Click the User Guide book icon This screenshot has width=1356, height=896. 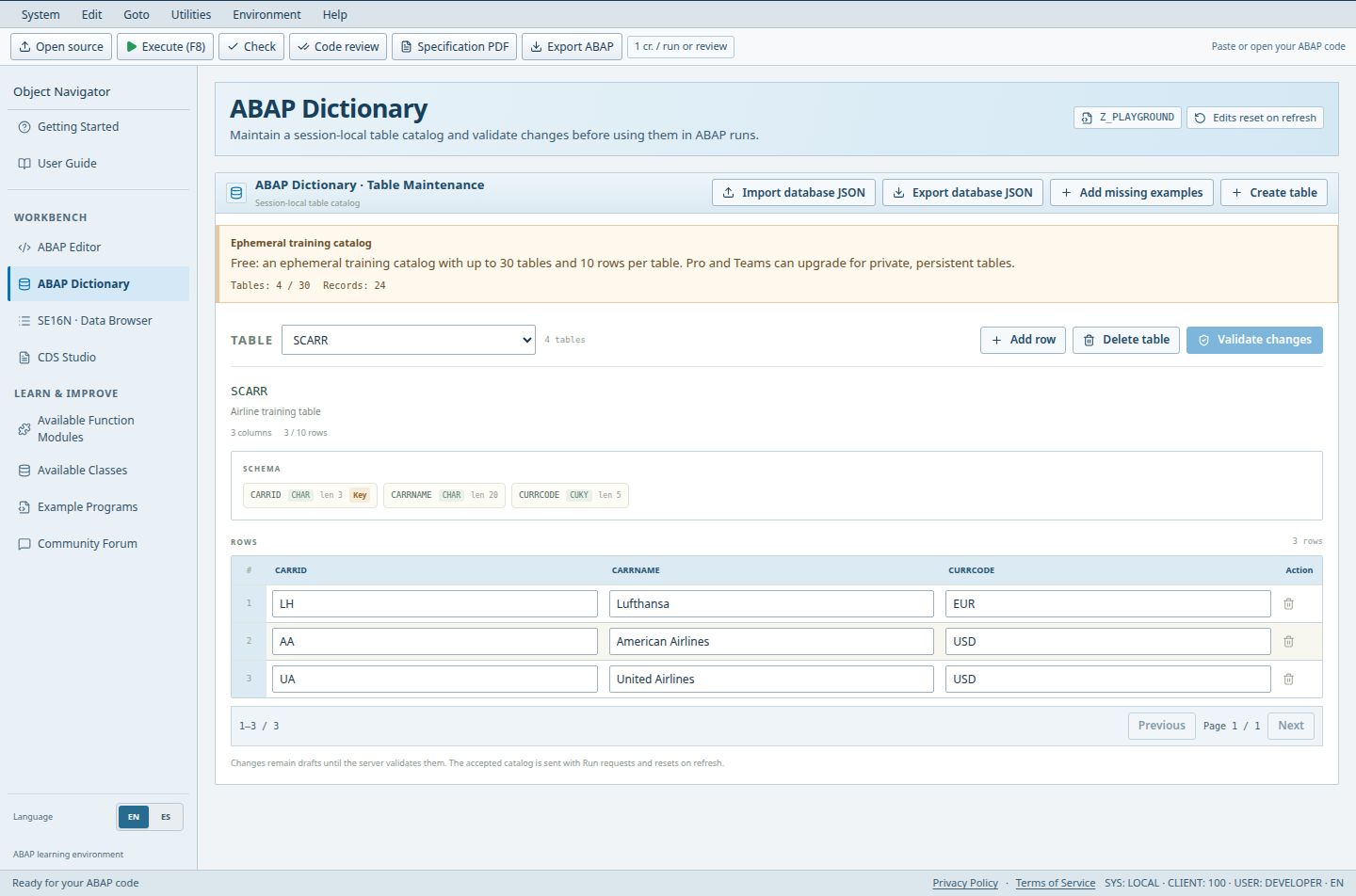(24, 164)
